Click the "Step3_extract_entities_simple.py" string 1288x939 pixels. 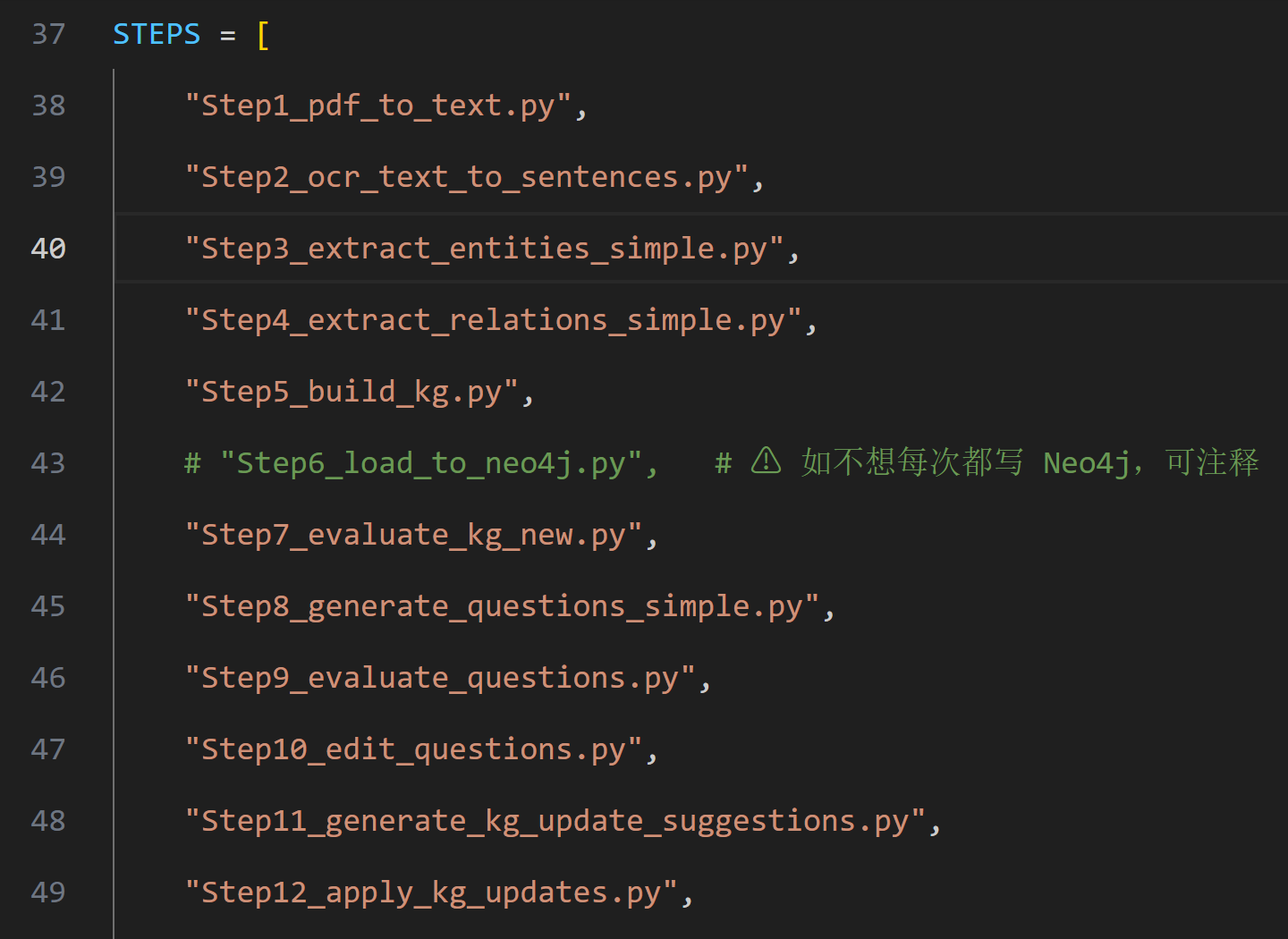tap(484, 249)
